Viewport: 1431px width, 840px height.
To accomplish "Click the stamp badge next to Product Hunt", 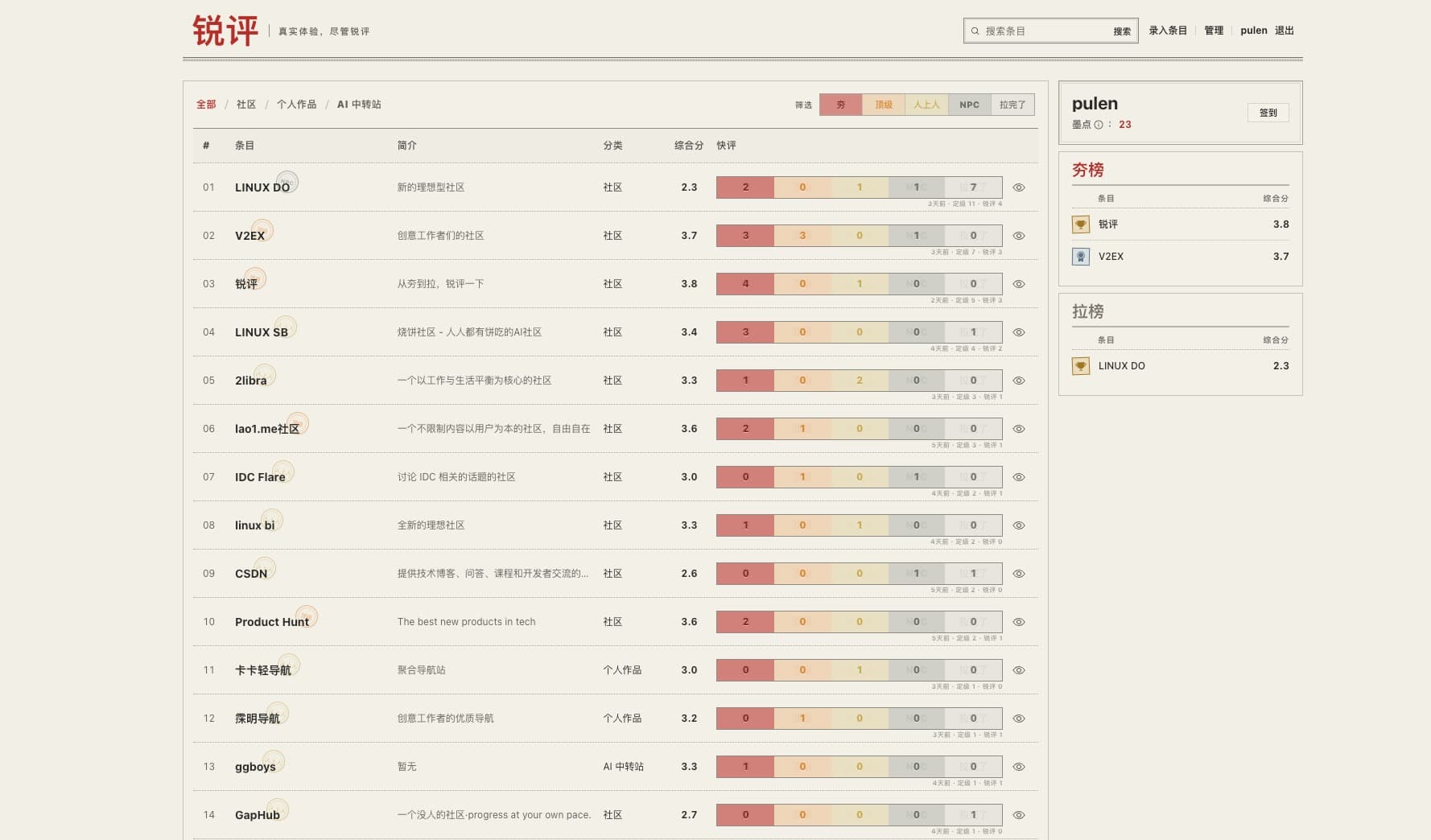I will pos(307,616).
